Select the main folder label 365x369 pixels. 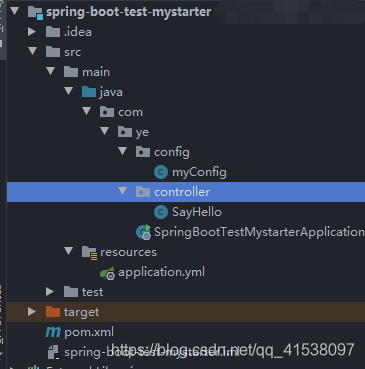96,72
